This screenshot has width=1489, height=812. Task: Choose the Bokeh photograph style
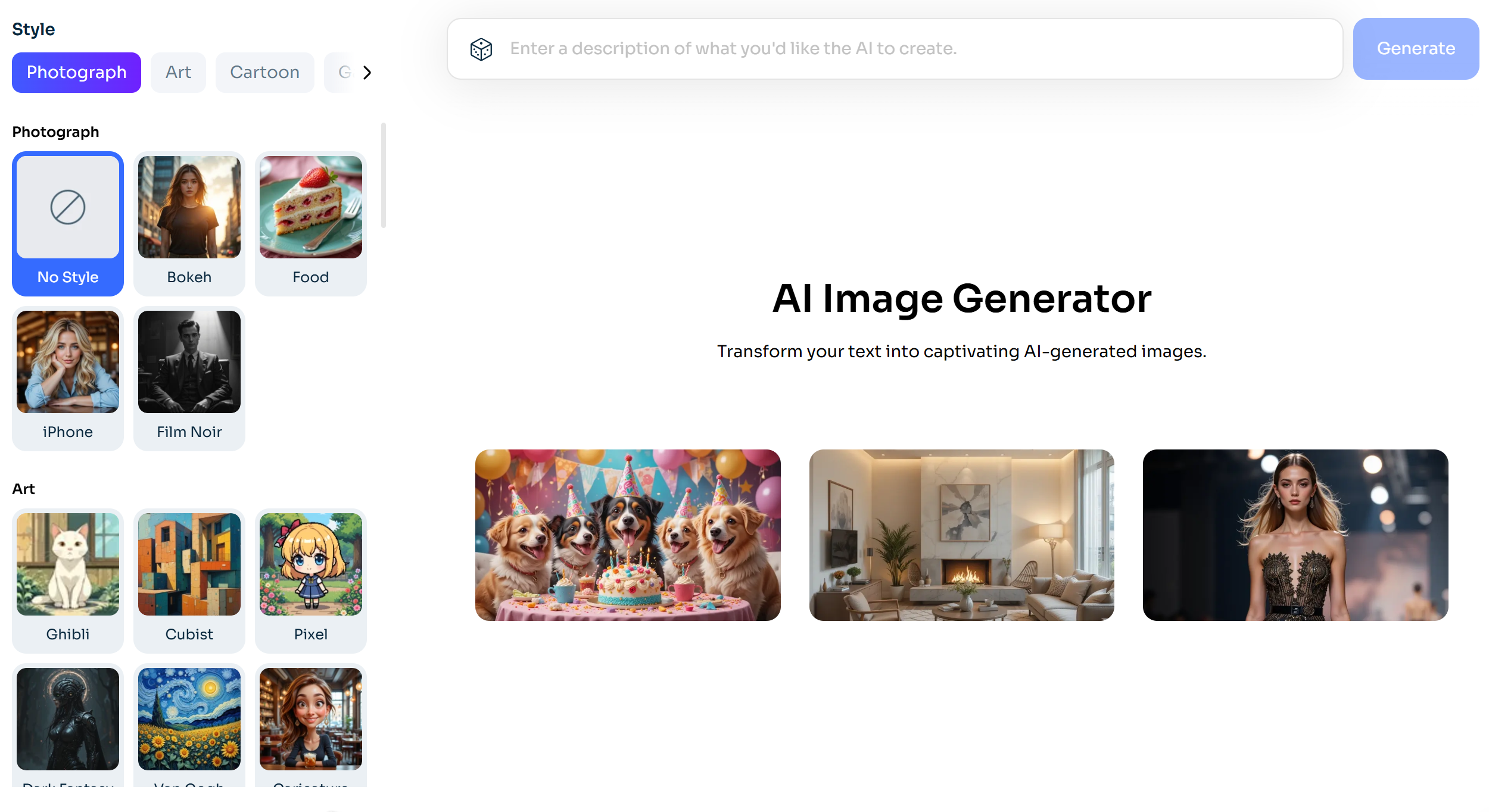tap(189, 223)
